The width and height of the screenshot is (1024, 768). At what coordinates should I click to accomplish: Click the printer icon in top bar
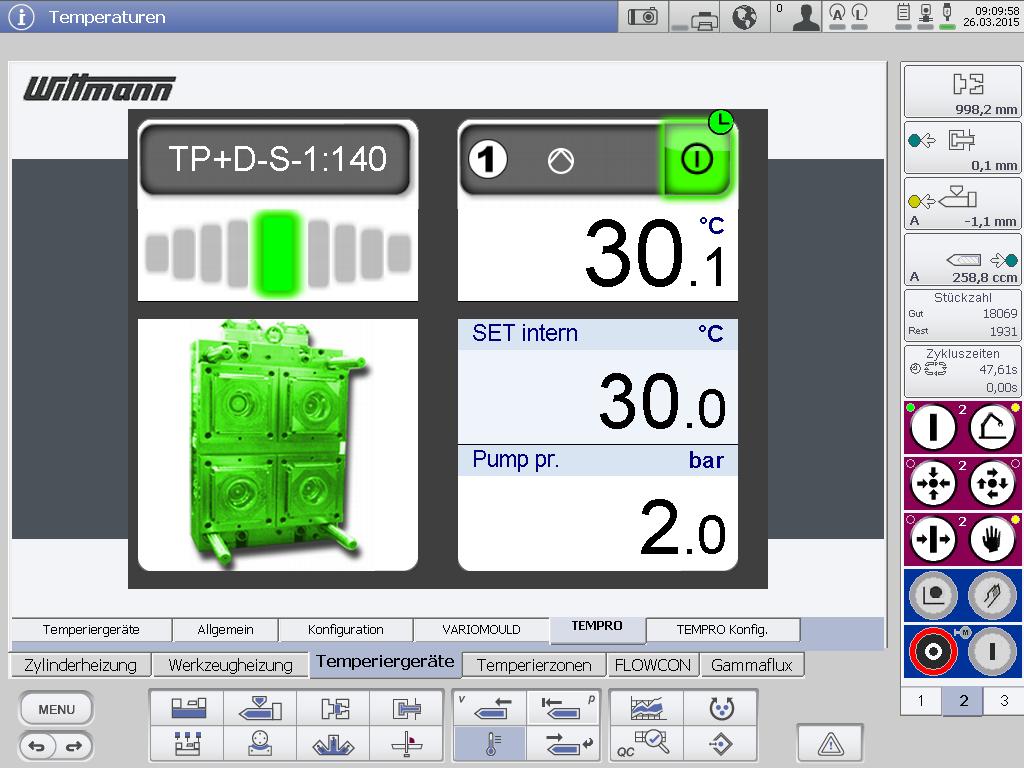[696, 16]
